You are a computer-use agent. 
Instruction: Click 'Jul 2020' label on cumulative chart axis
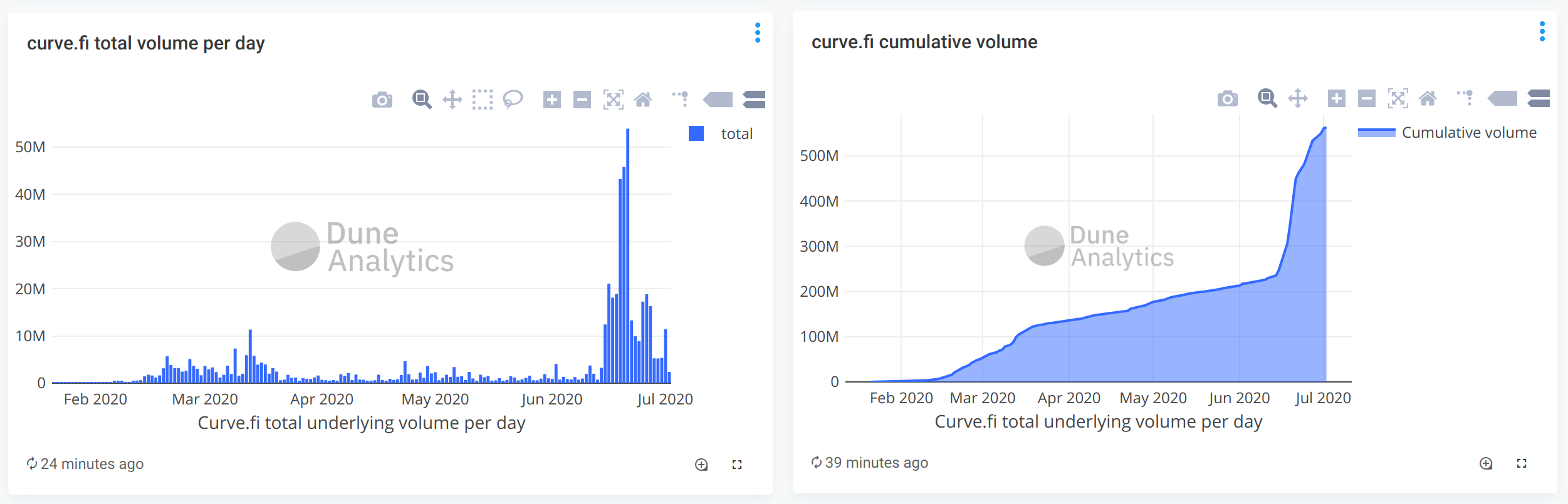tap(1323, 398)
